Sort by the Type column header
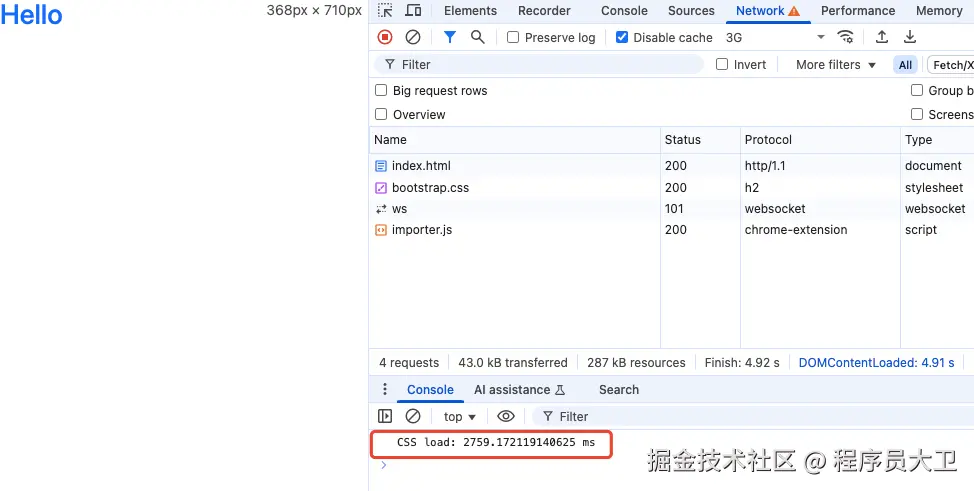 [x=937, y=140]
